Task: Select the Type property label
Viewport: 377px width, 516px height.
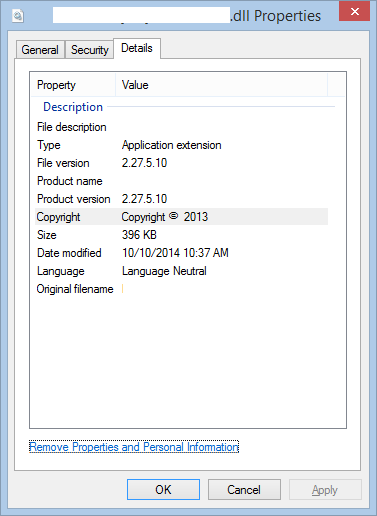Action: (x=49, y=145)
